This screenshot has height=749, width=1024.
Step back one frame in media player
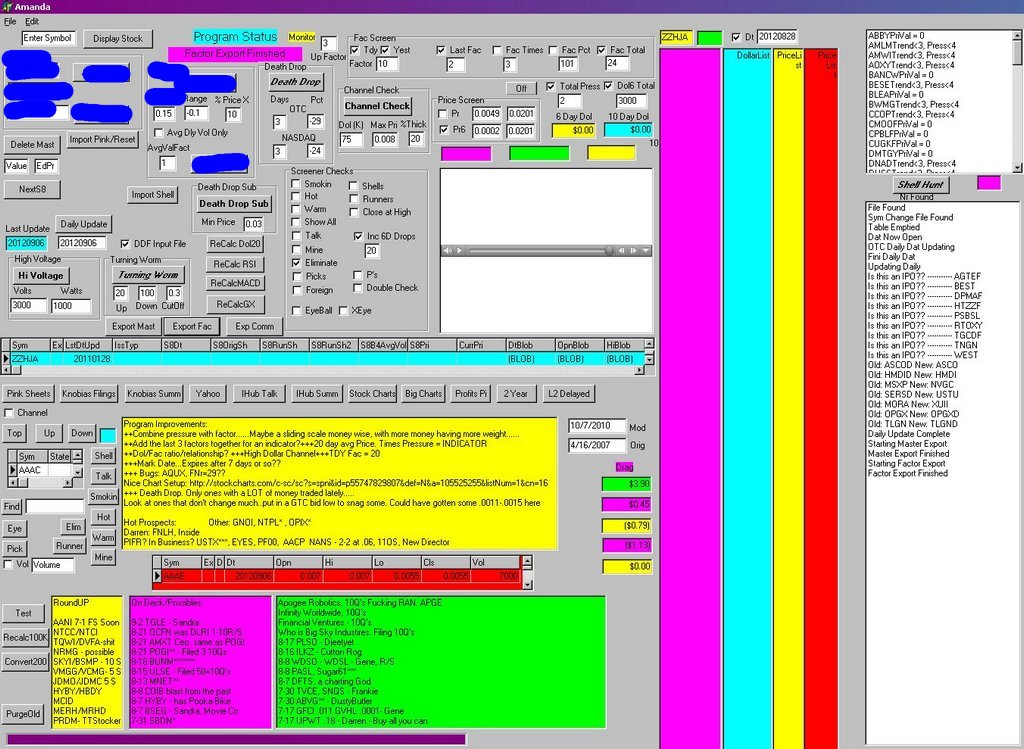pyautogui.click(x=622, y=251)
